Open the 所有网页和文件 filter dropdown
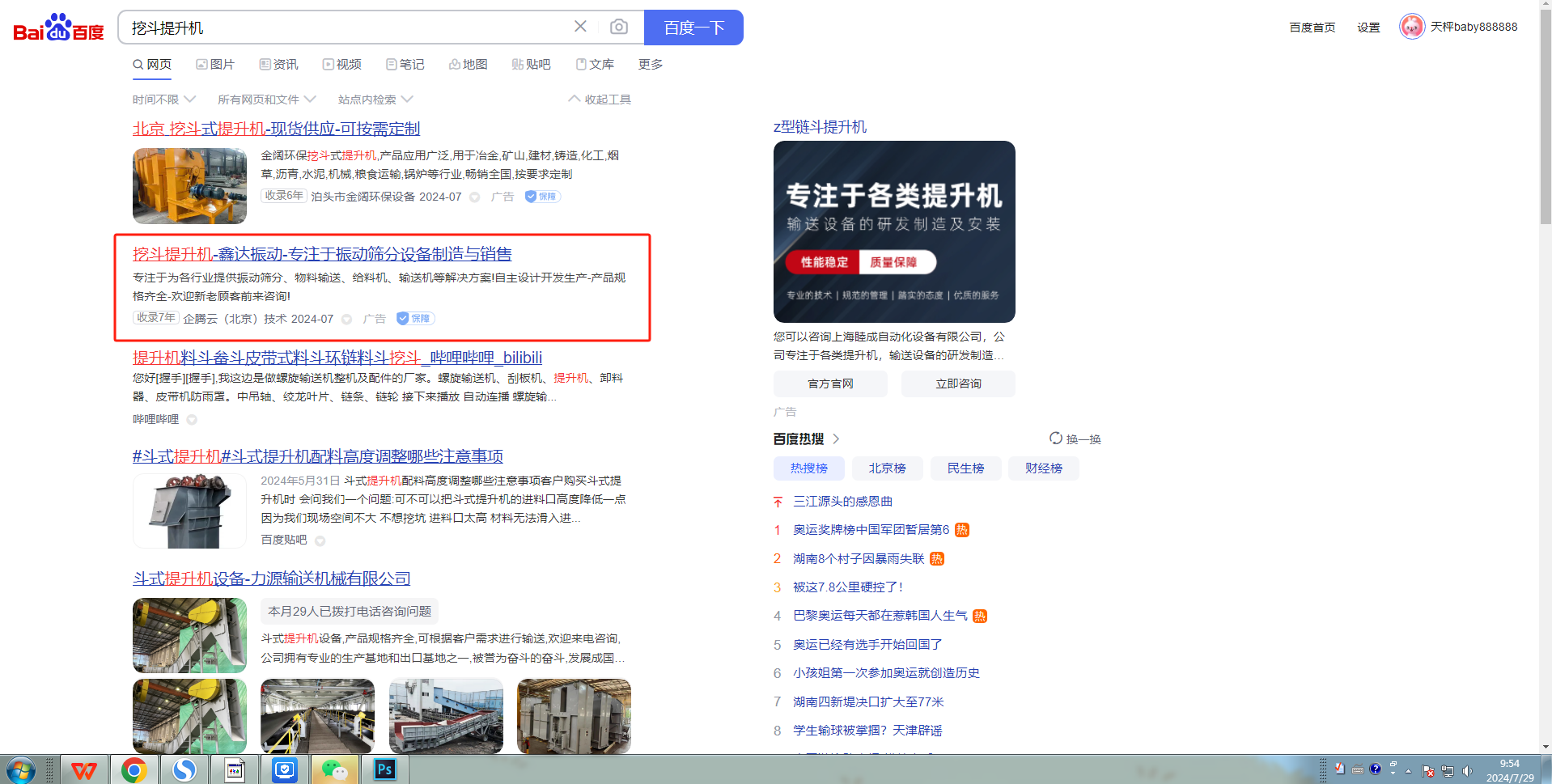 (266, 100)
